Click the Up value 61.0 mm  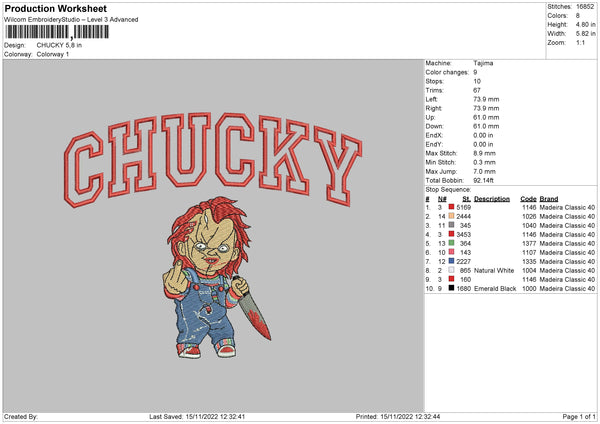tap(486, 117)
